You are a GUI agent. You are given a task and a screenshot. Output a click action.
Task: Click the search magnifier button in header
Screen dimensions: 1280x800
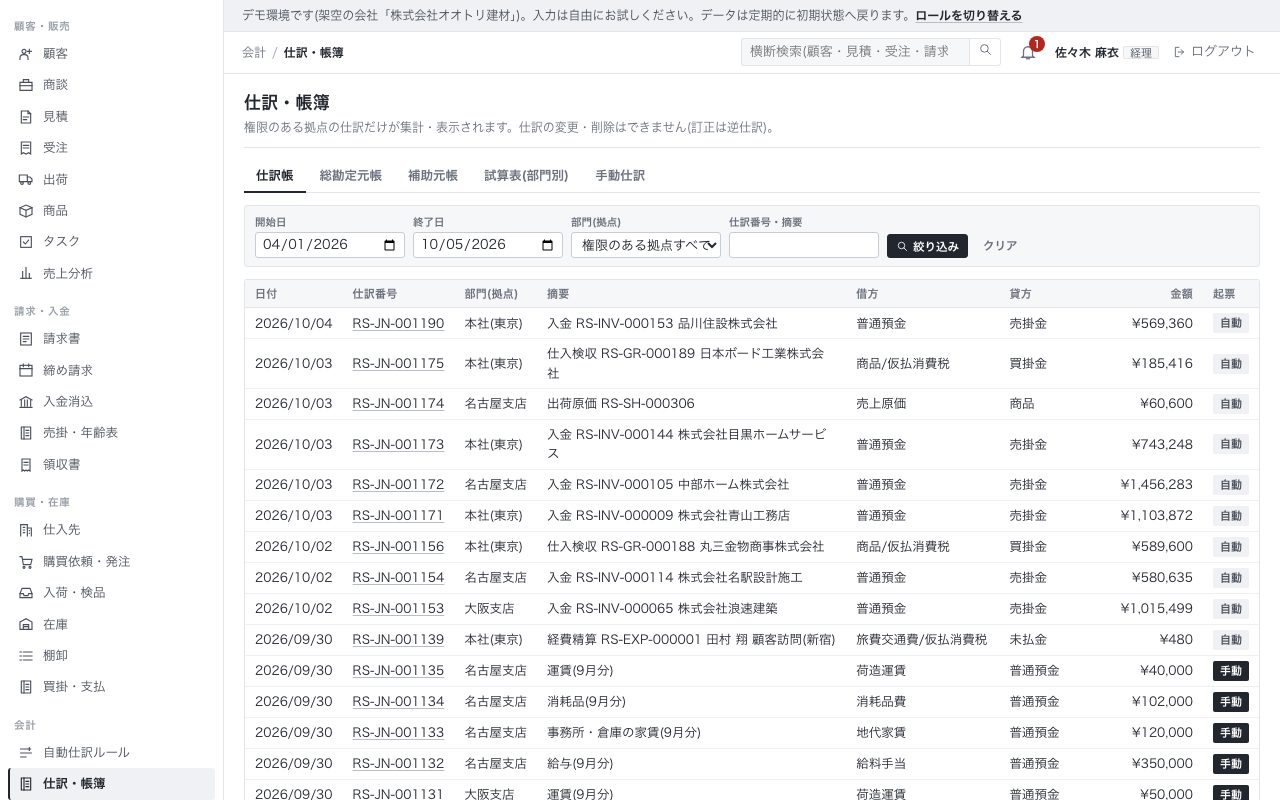click(x=985, y=52)
